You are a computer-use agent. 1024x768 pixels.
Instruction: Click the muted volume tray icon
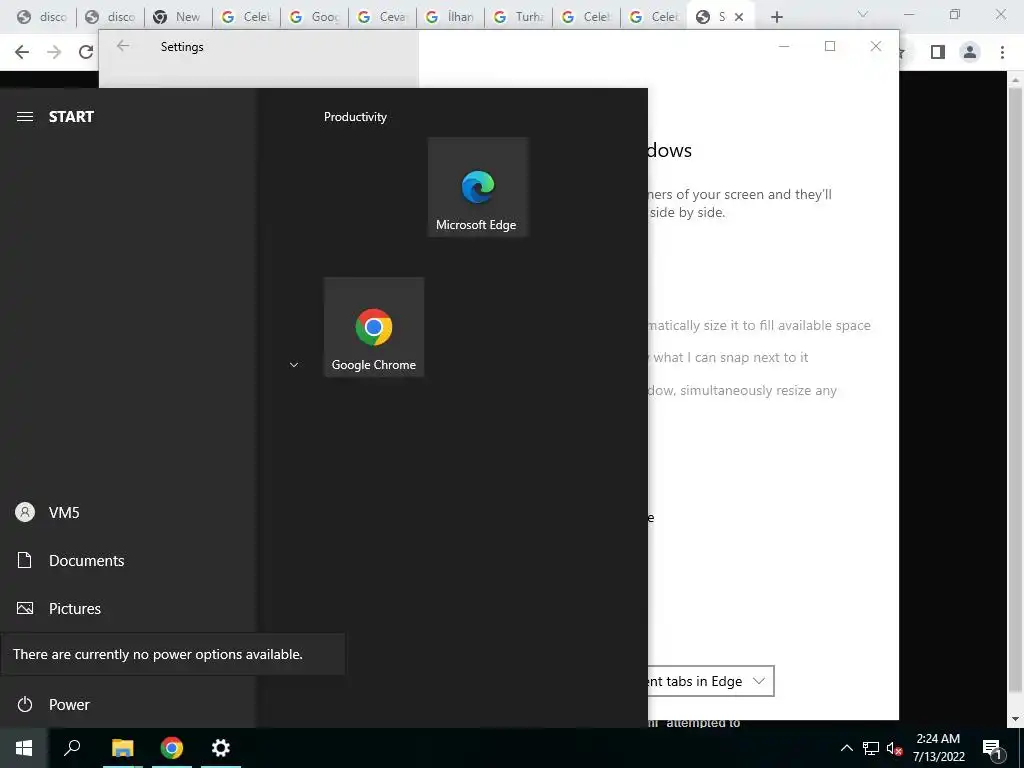coord(894,748)
